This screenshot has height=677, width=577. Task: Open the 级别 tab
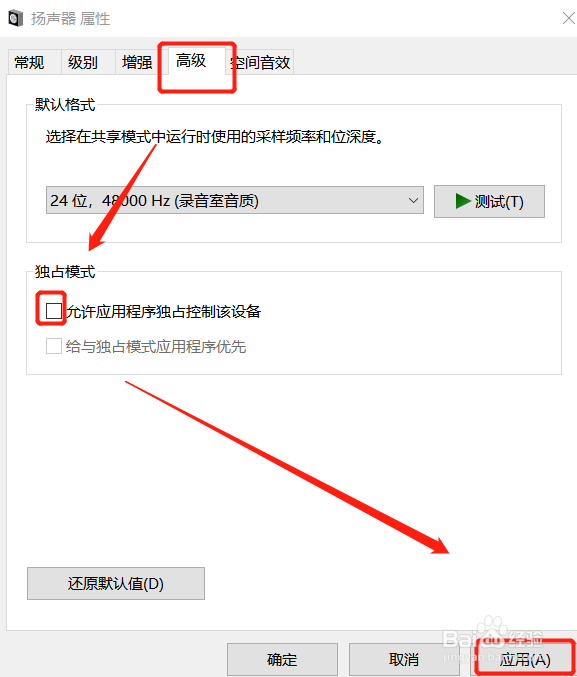pyautogui.click(x=88, y=62)
